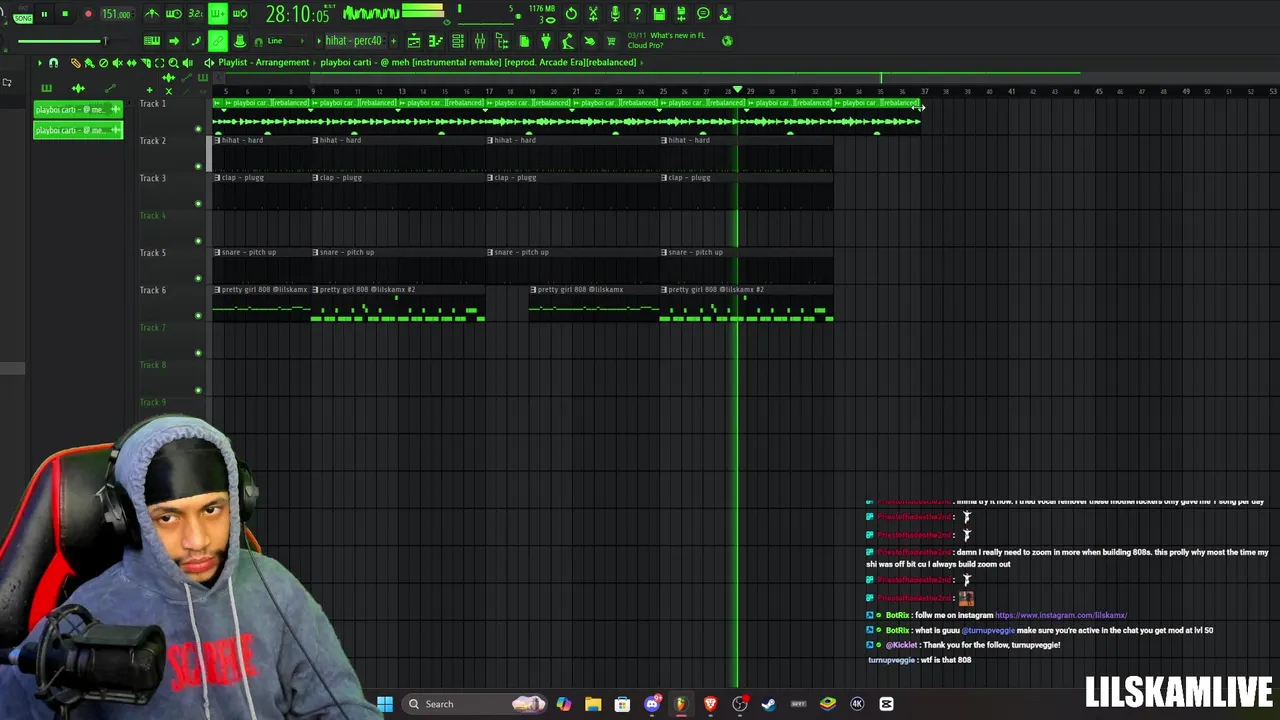Select the Mute tool speaker icon
Image resolution: width=1280 pixels, height=720 pixels.
pos(117,63)
